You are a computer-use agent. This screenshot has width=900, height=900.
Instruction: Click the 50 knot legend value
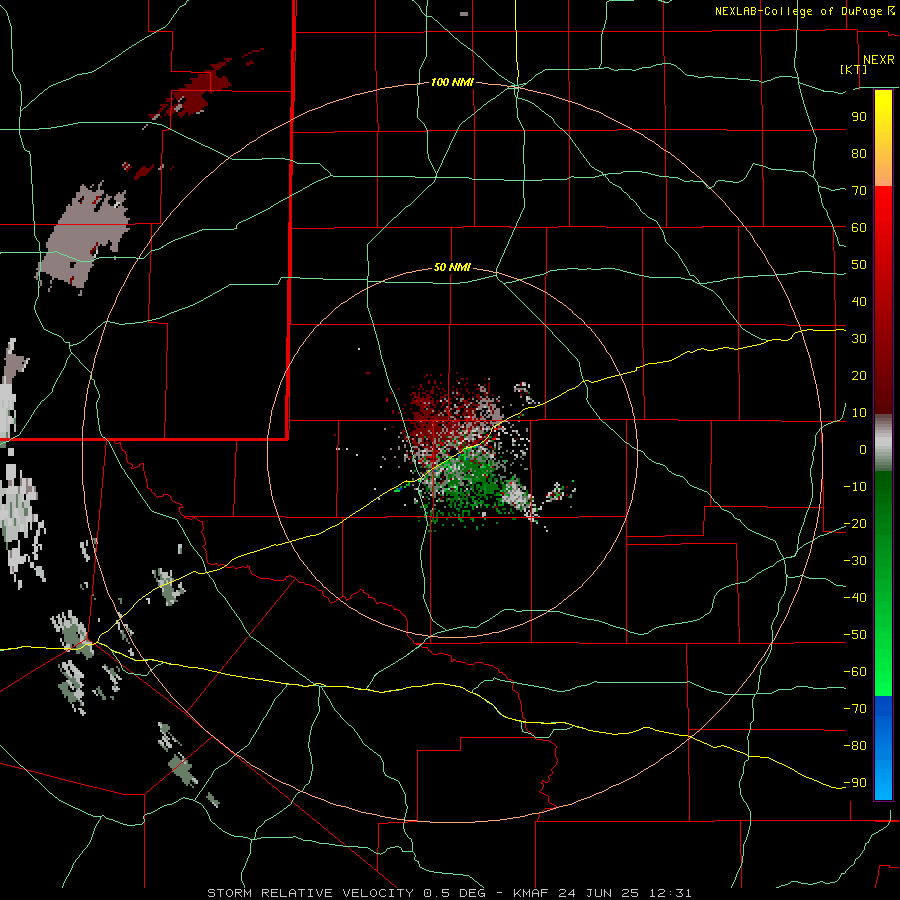click(859, 265)
